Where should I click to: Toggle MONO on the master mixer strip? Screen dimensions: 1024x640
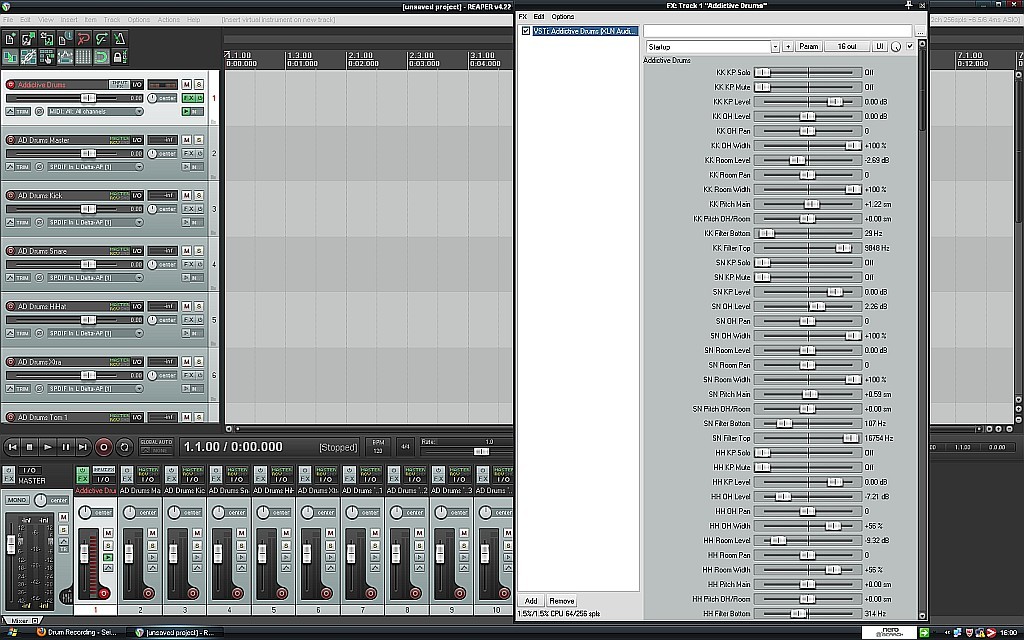[16, 500]
